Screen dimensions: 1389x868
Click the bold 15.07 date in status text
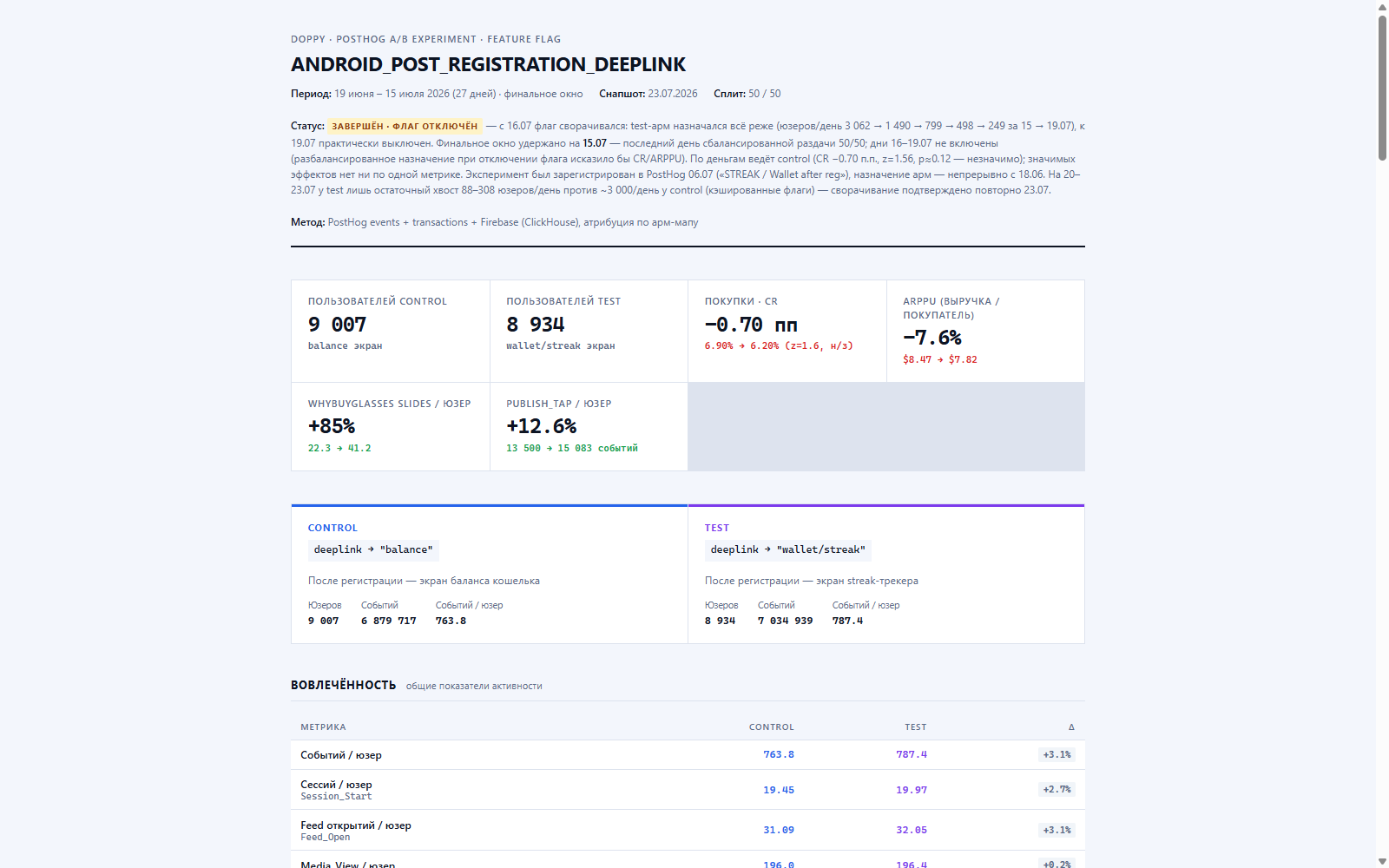click(x=595, y=143)
